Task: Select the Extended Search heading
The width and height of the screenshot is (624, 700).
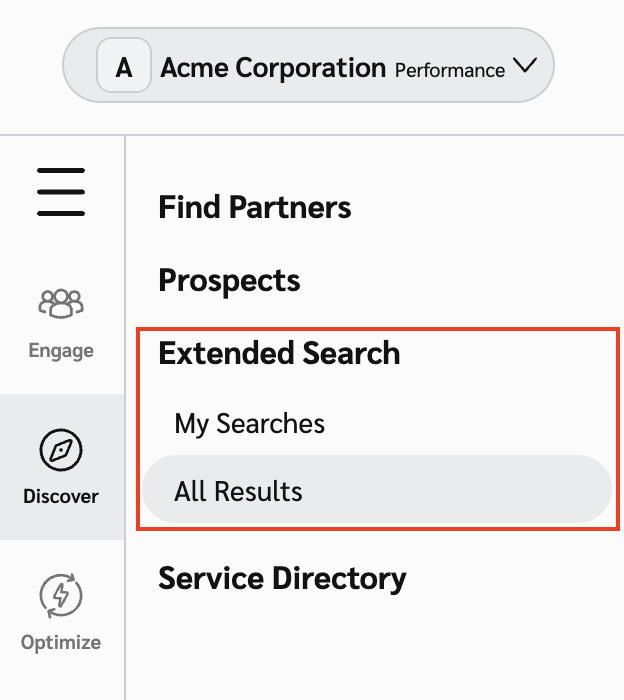Action: pyautogui.click(x=279, y=353)
